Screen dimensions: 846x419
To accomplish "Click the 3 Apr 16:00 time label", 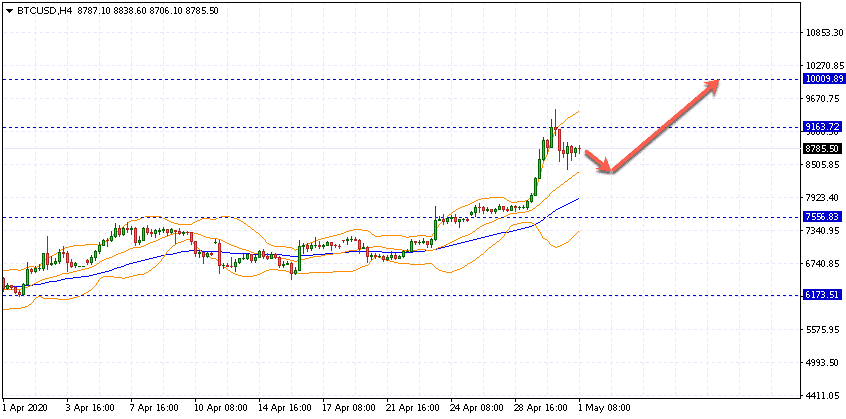I will pos(90,408).
